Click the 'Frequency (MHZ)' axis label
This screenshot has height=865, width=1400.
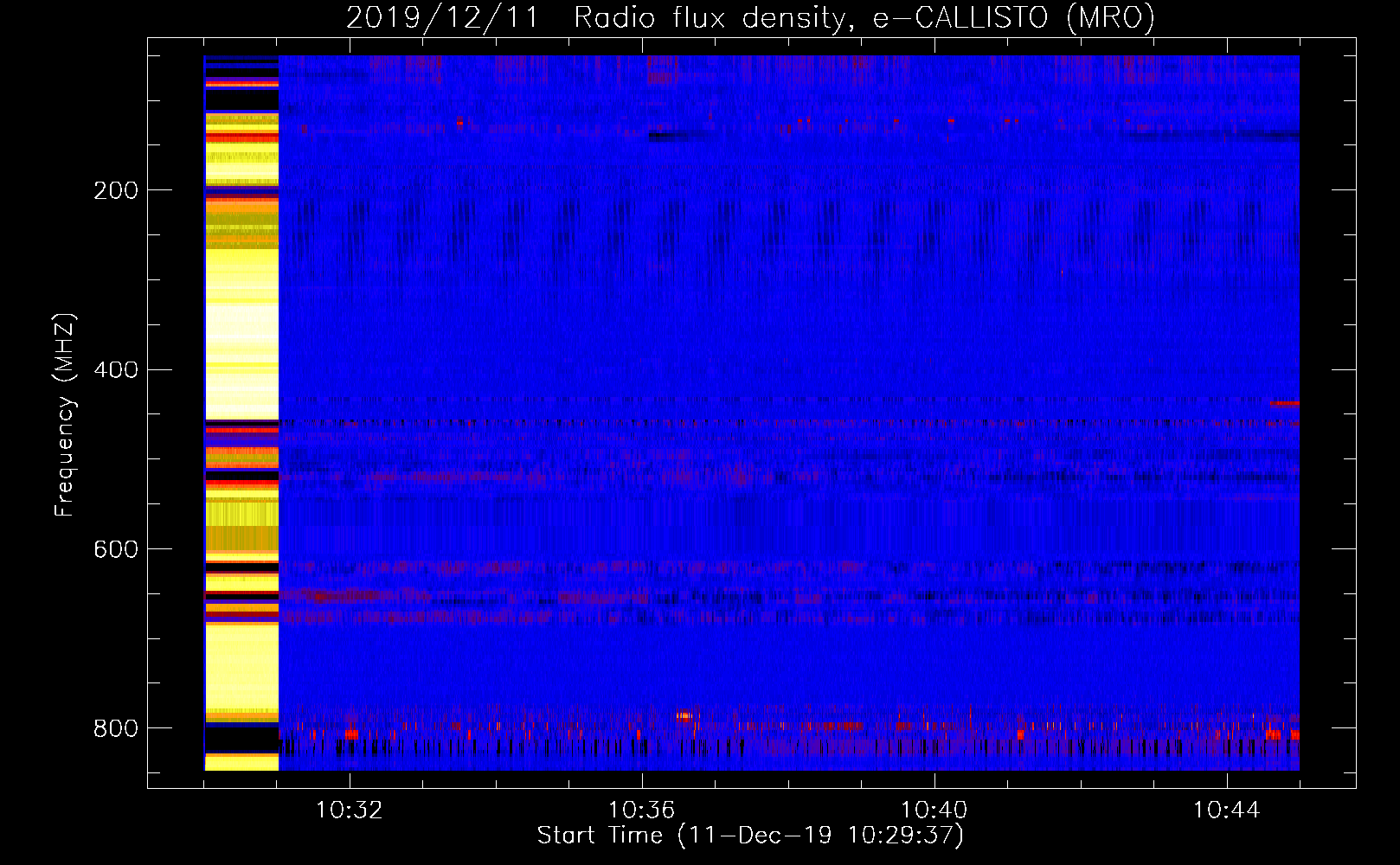(64, 415)
